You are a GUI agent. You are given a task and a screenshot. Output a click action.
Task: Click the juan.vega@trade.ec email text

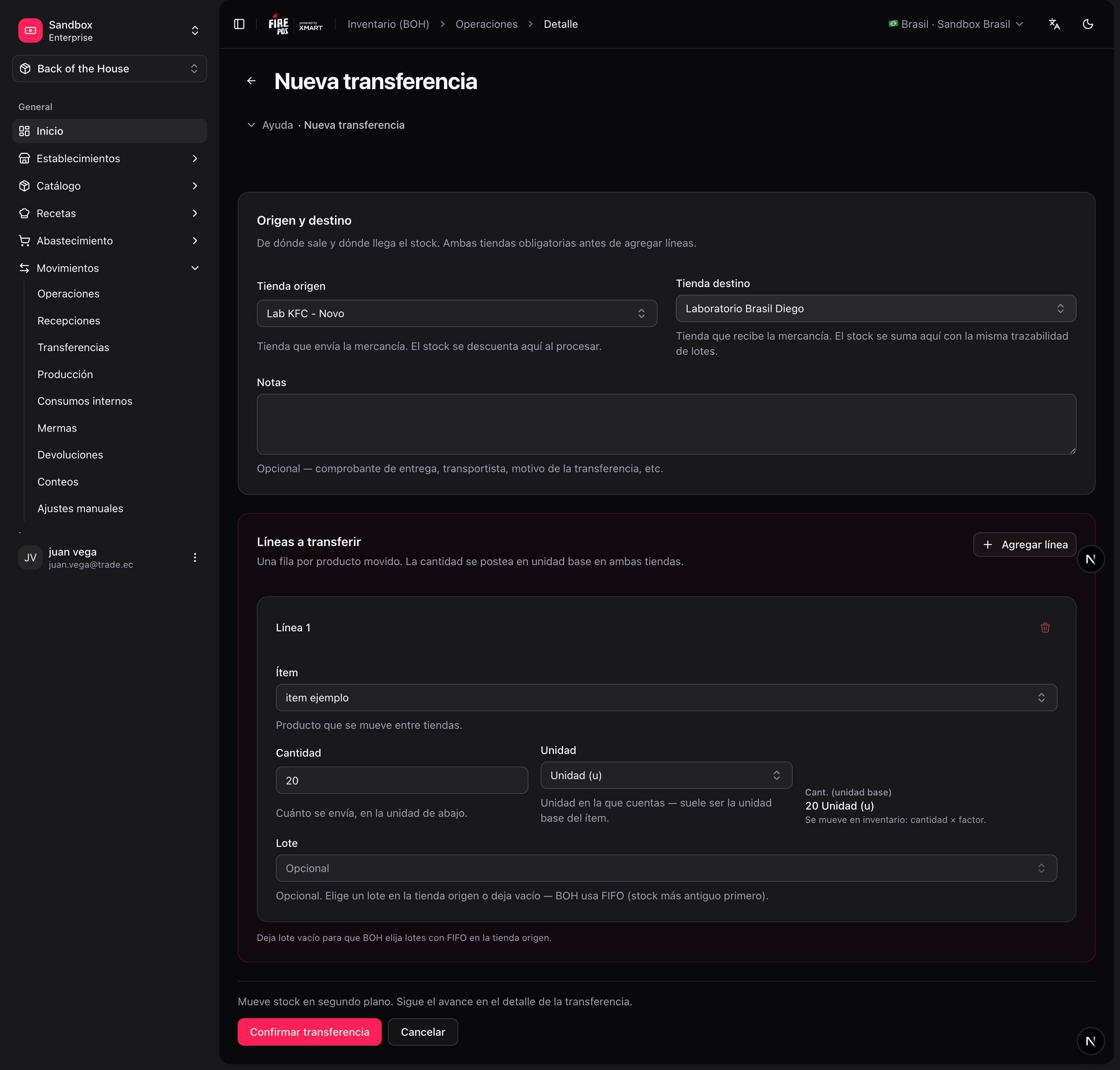coord(91,565)
